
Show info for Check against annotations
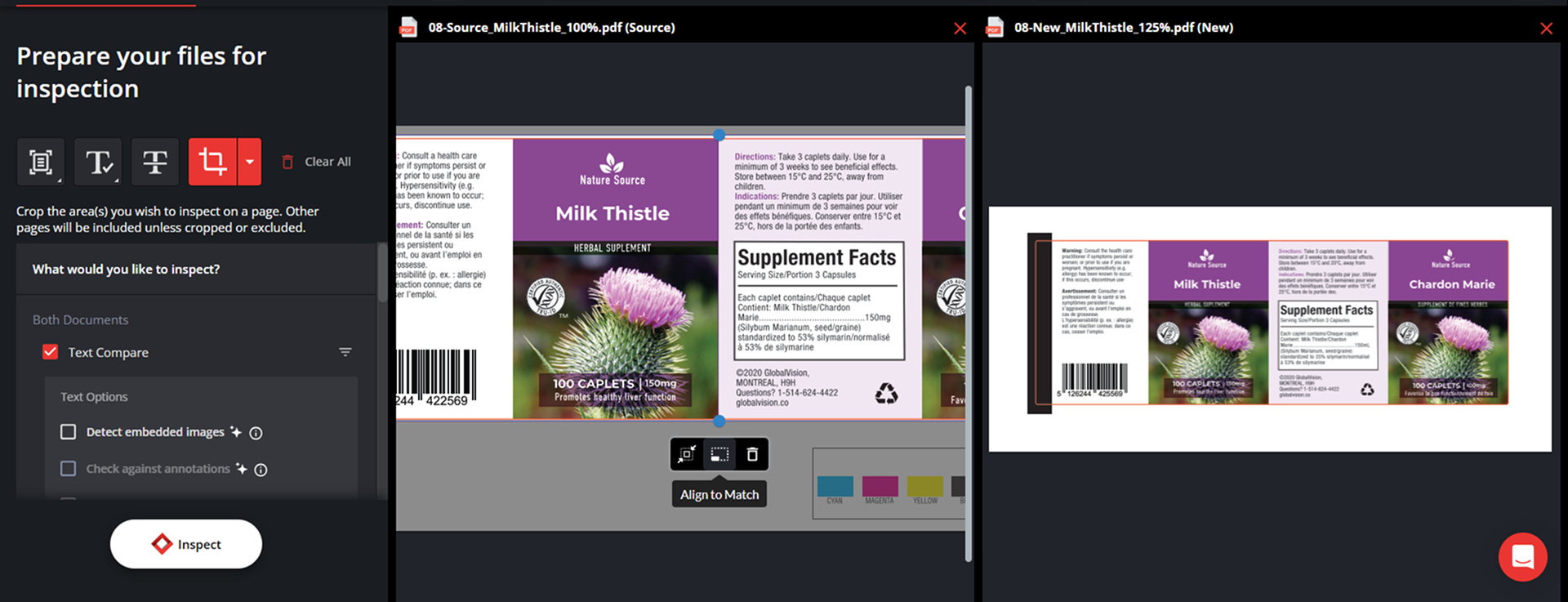pyautogui.click(x=261, y=470)
